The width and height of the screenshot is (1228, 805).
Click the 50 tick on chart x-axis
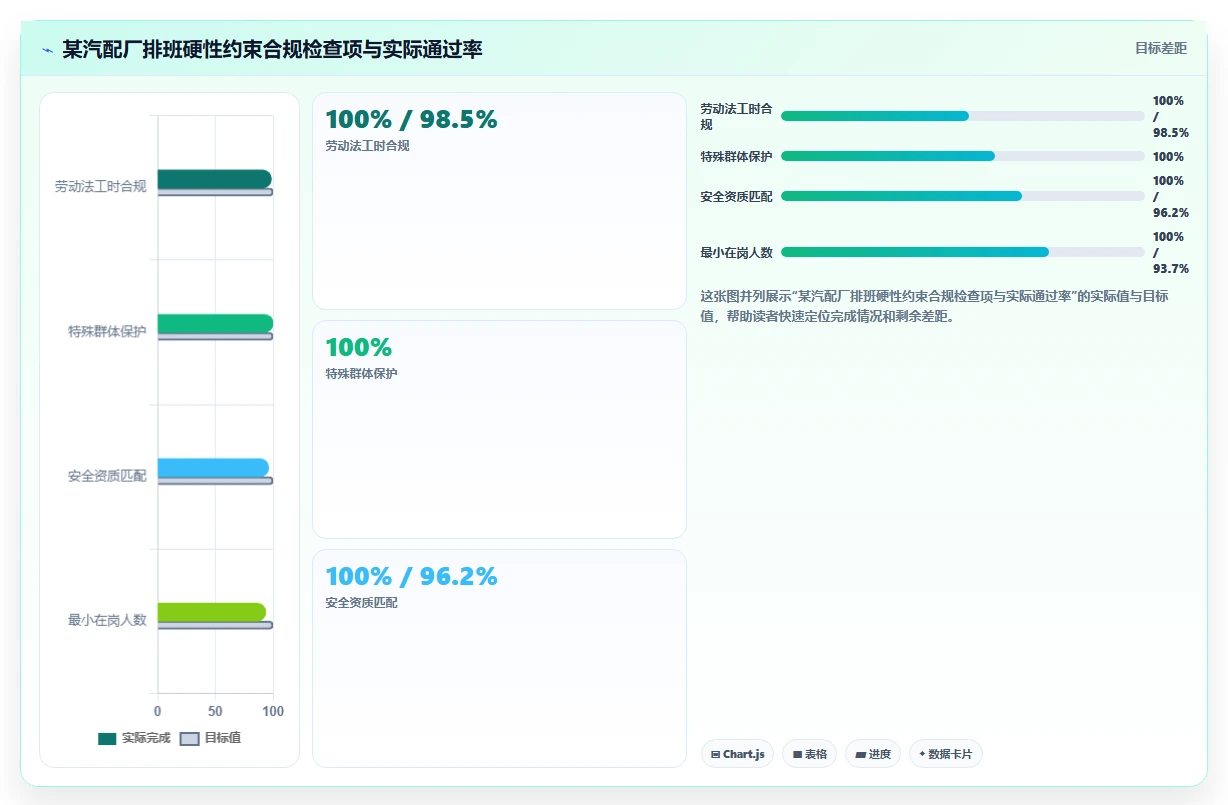(x=215, y=711)
